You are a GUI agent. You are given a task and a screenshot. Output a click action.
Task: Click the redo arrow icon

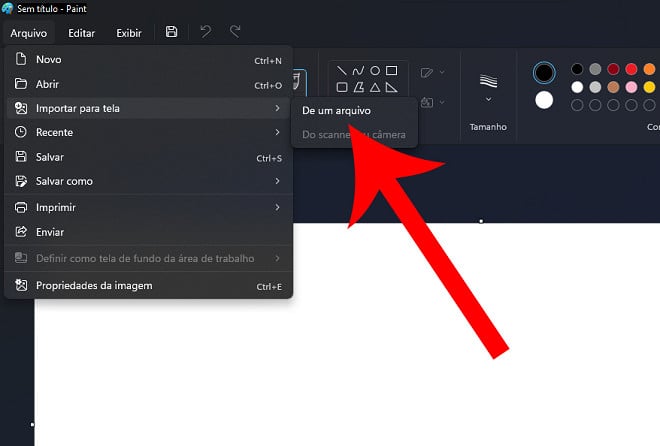(x=235, y=32)
